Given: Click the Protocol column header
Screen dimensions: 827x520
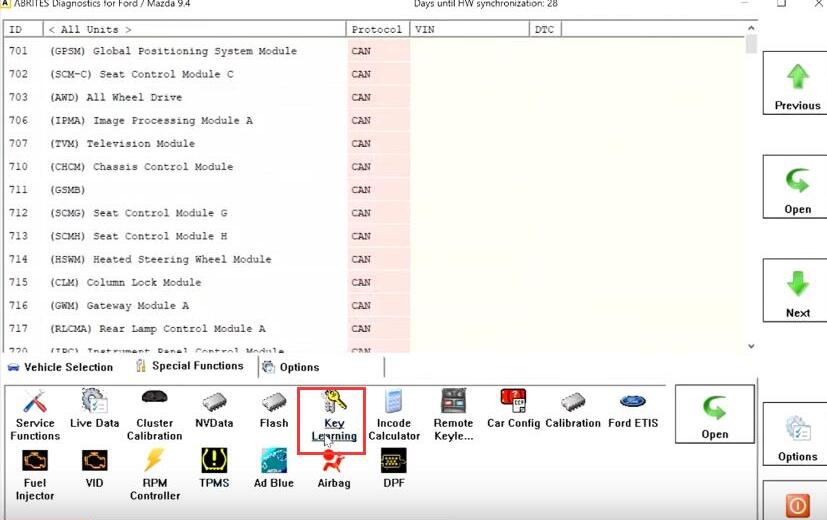Looking at the screenshot, I should coord(378,30).
